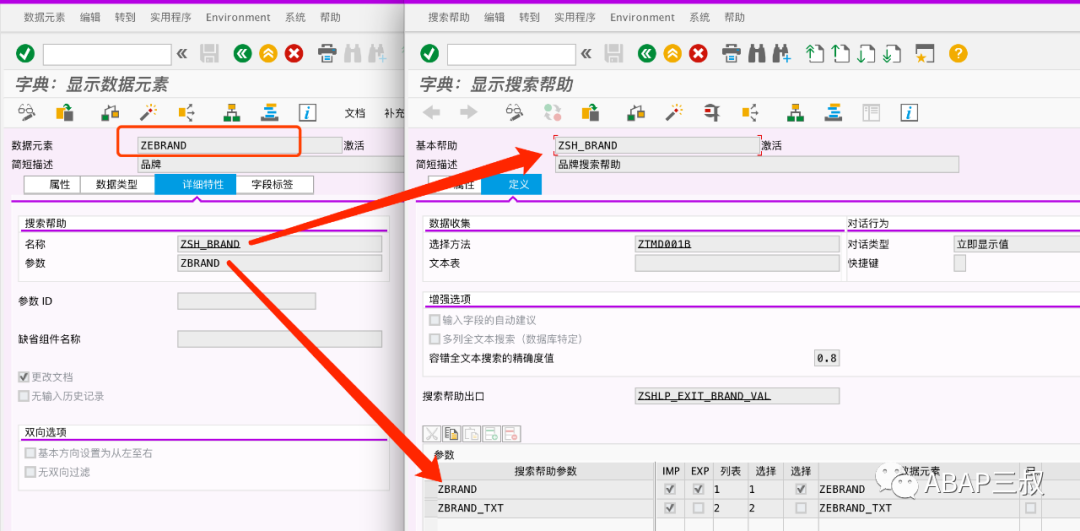Toggle Display/Change glasses icon in data element window
The height and width of the screenshot is (531, 1080).
click(26, 112)
